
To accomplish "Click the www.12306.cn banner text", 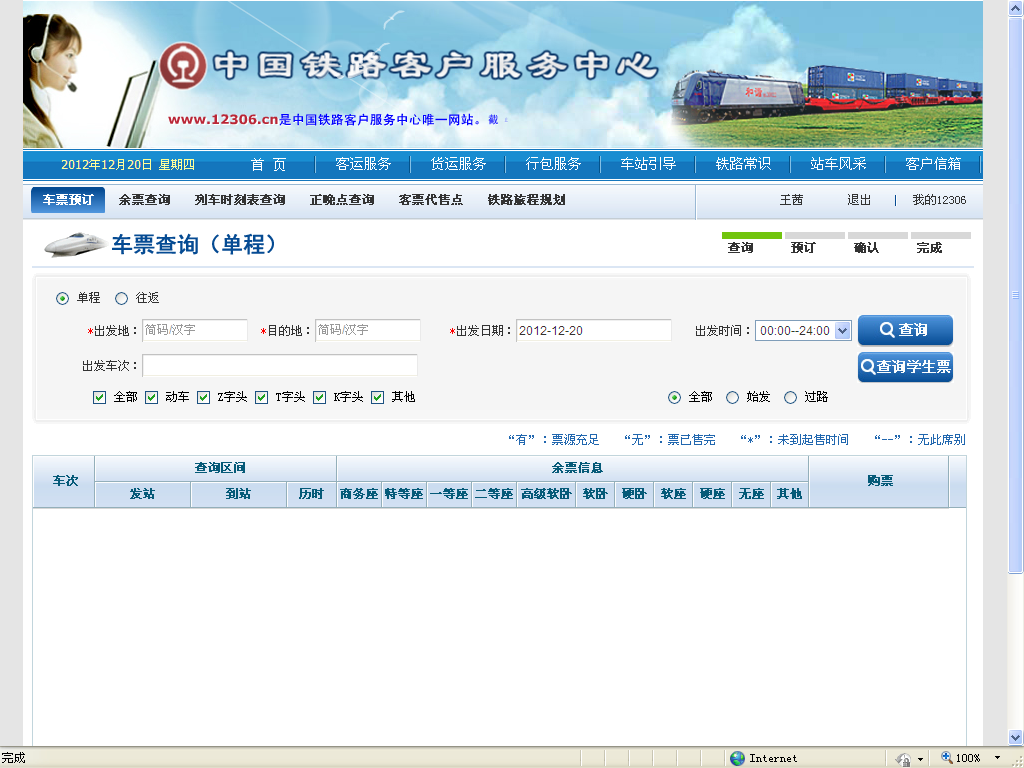I will 223,120.
